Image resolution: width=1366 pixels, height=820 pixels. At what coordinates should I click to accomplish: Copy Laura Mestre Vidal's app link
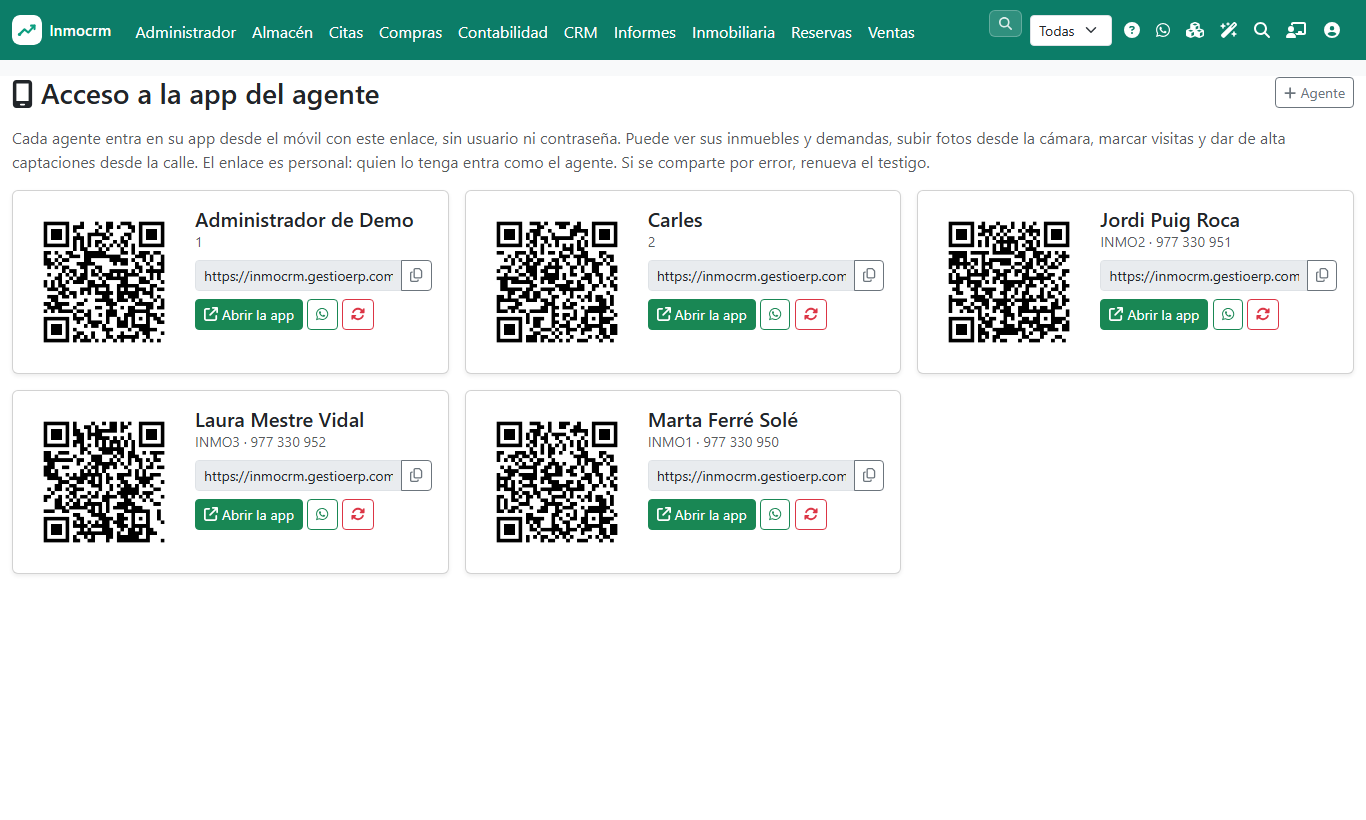pyautogui.click(x=416, y=476)
